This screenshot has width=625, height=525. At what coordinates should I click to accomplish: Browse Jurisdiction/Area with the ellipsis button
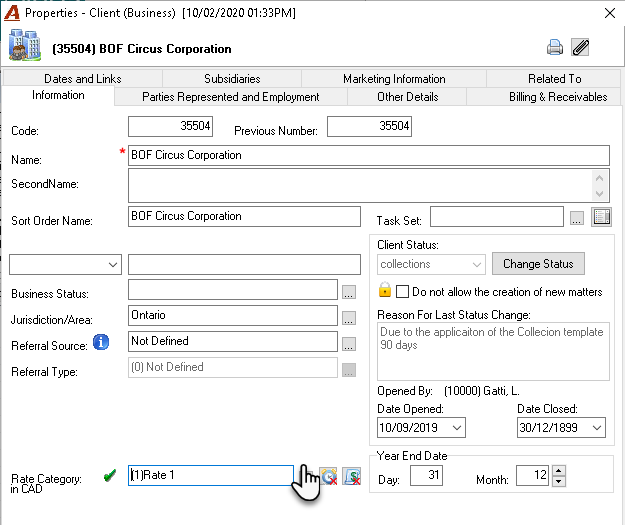349,318
